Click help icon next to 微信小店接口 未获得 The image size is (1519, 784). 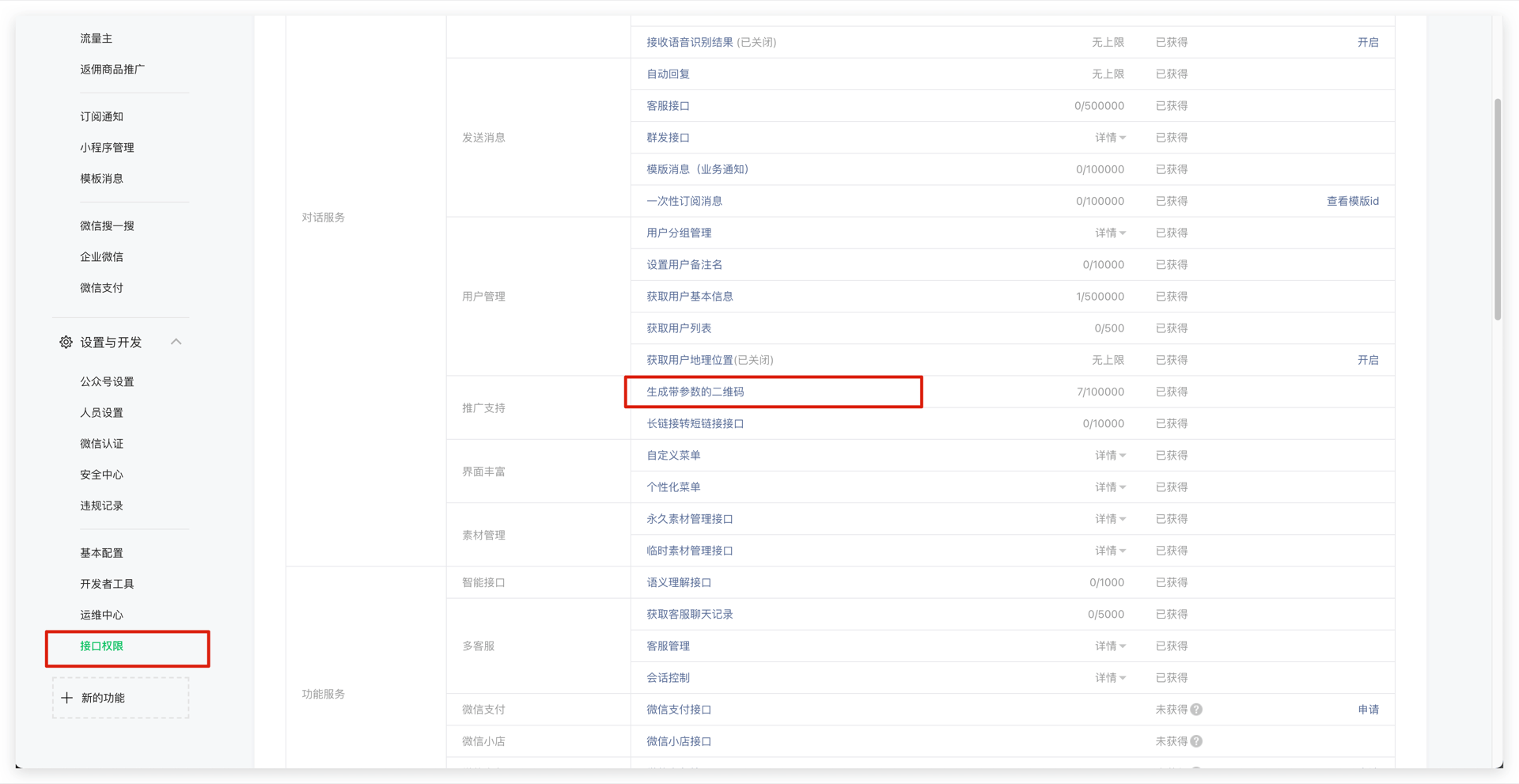[1196, 741]
